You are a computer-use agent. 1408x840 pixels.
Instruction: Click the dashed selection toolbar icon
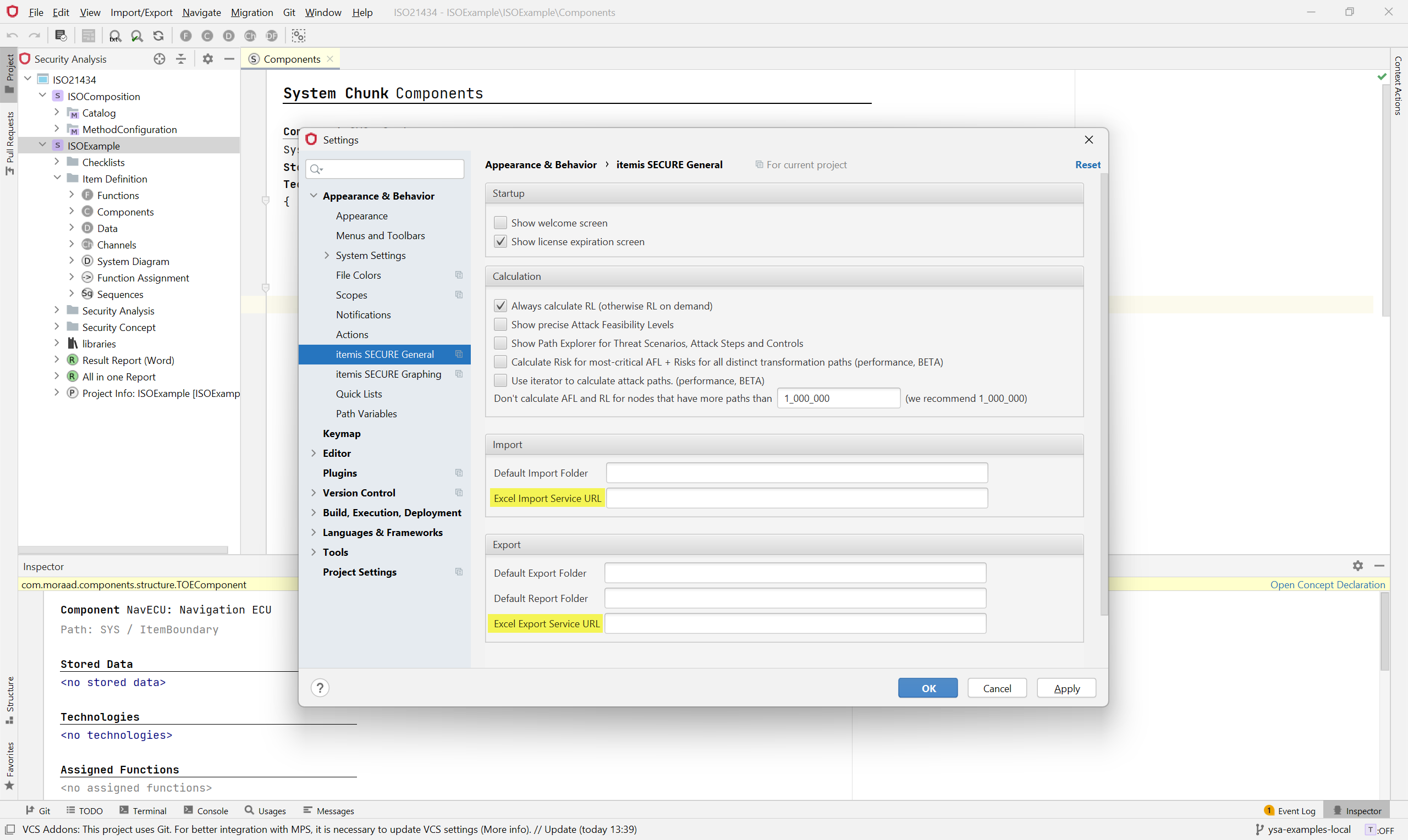[x=299, y=36]
